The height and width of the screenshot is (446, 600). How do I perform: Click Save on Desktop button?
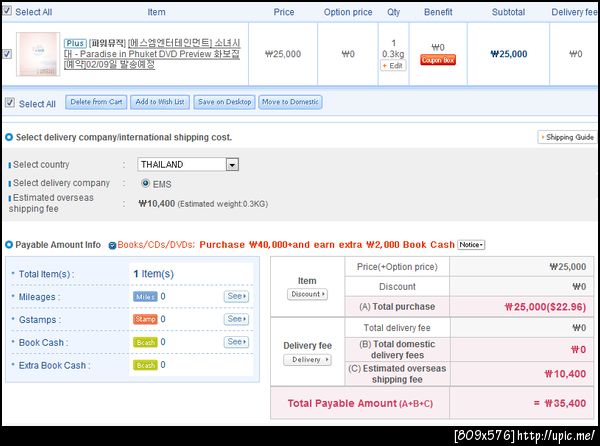[x=224, y=102]
